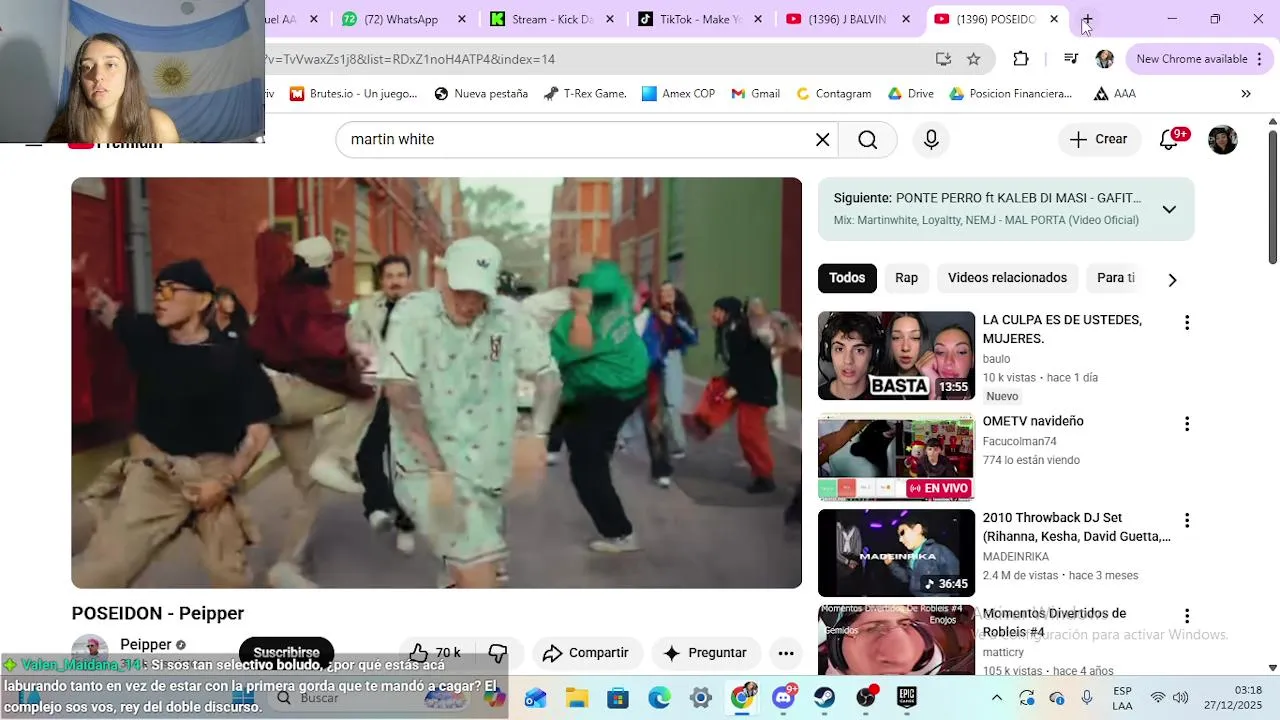Open more actions ellipsis under the video
Image resolution: width=1280 pixels, height=720 pixels.
pos(786,653)
